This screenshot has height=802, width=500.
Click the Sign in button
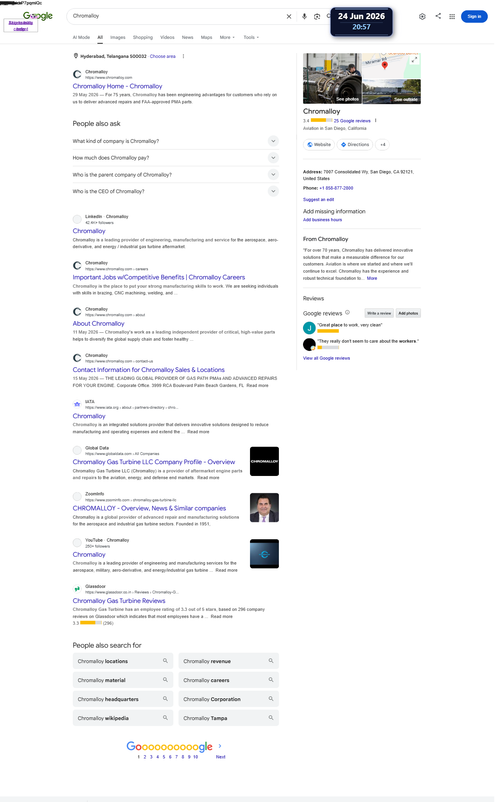(474, 16)
